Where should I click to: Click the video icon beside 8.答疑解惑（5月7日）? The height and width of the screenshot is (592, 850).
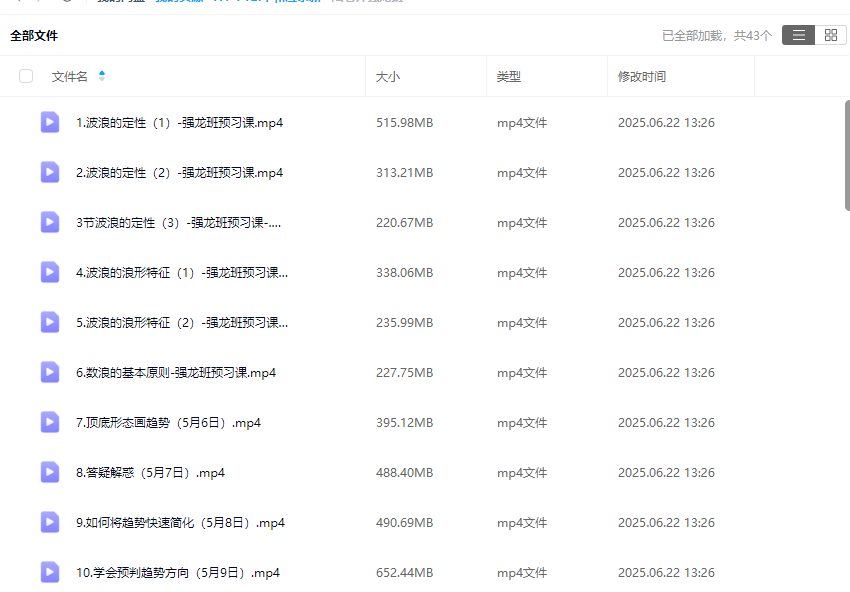tap(49, 472)
